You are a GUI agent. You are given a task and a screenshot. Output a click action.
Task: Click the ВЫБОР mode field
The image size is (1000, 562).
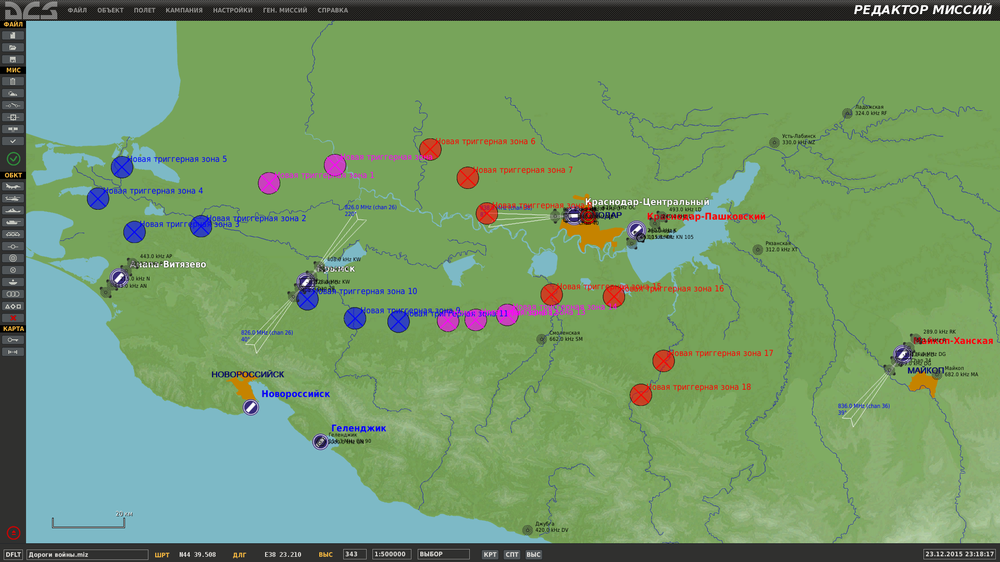click(443, 554)
